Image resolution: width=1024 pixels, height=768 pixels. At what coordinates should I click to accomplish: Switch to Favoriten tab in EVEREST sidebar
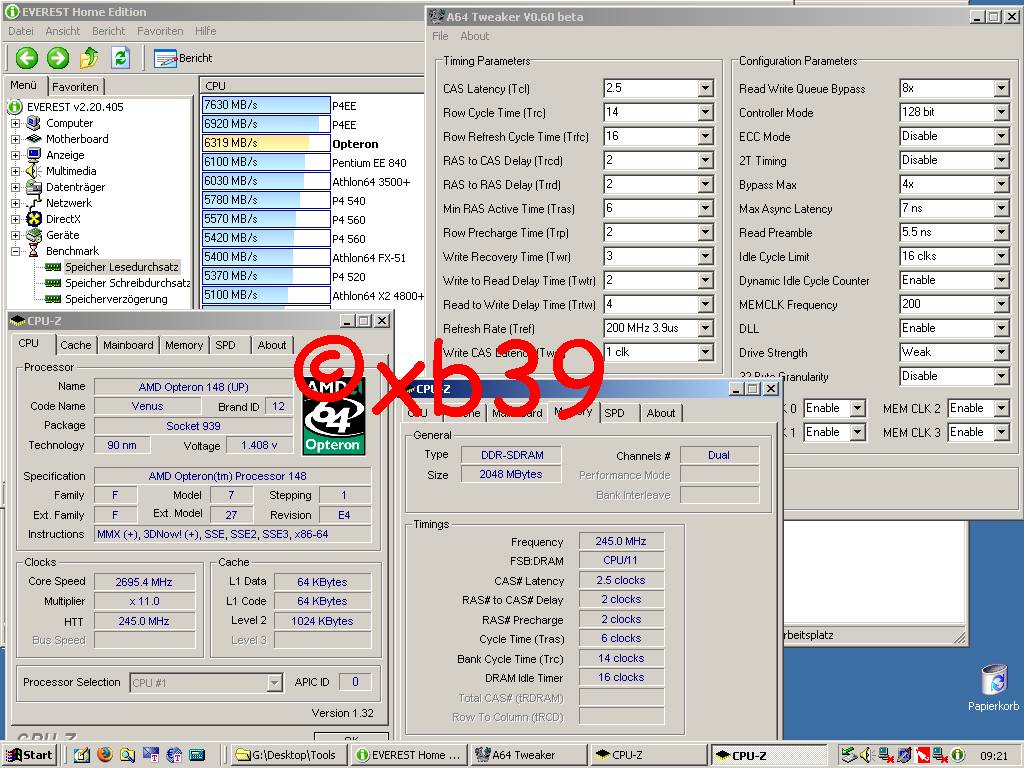pyautogui.click(x=75, y=86)
